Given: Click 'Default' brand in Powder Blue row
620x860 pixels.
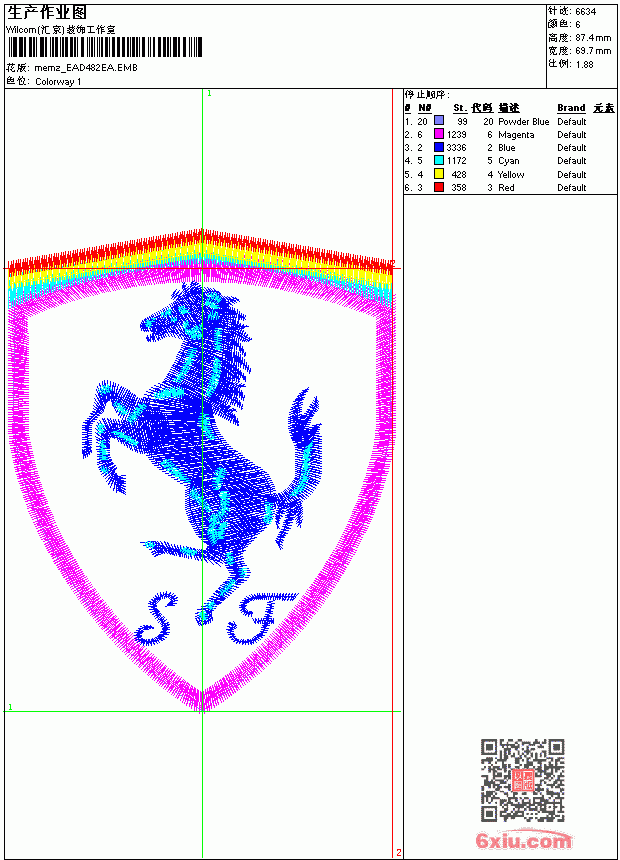Looking at the screenshot, I should [x=572, y=122].
